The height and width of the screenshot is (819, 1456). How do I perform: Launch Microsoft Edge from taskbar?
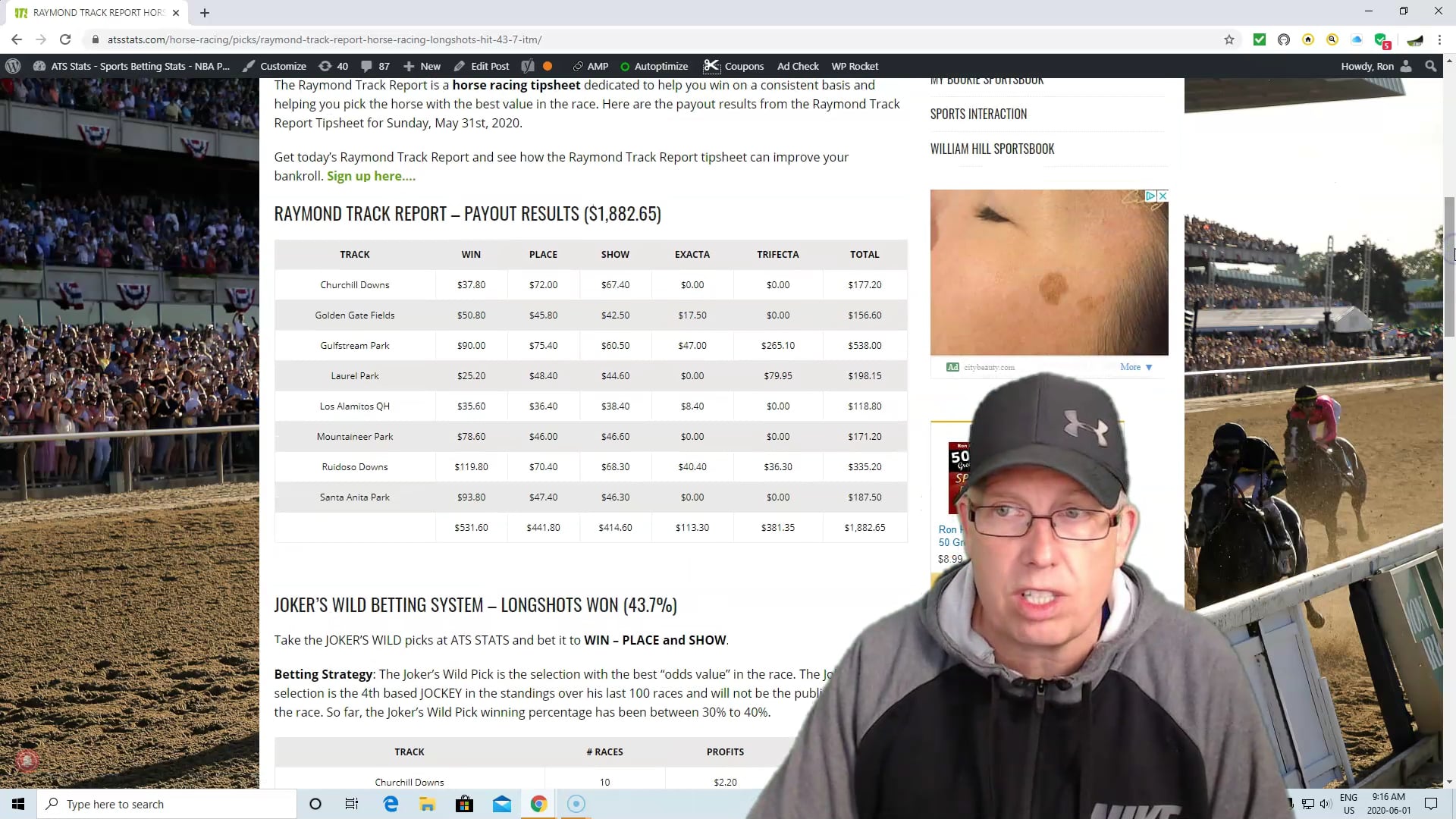(x=391, y=804)
